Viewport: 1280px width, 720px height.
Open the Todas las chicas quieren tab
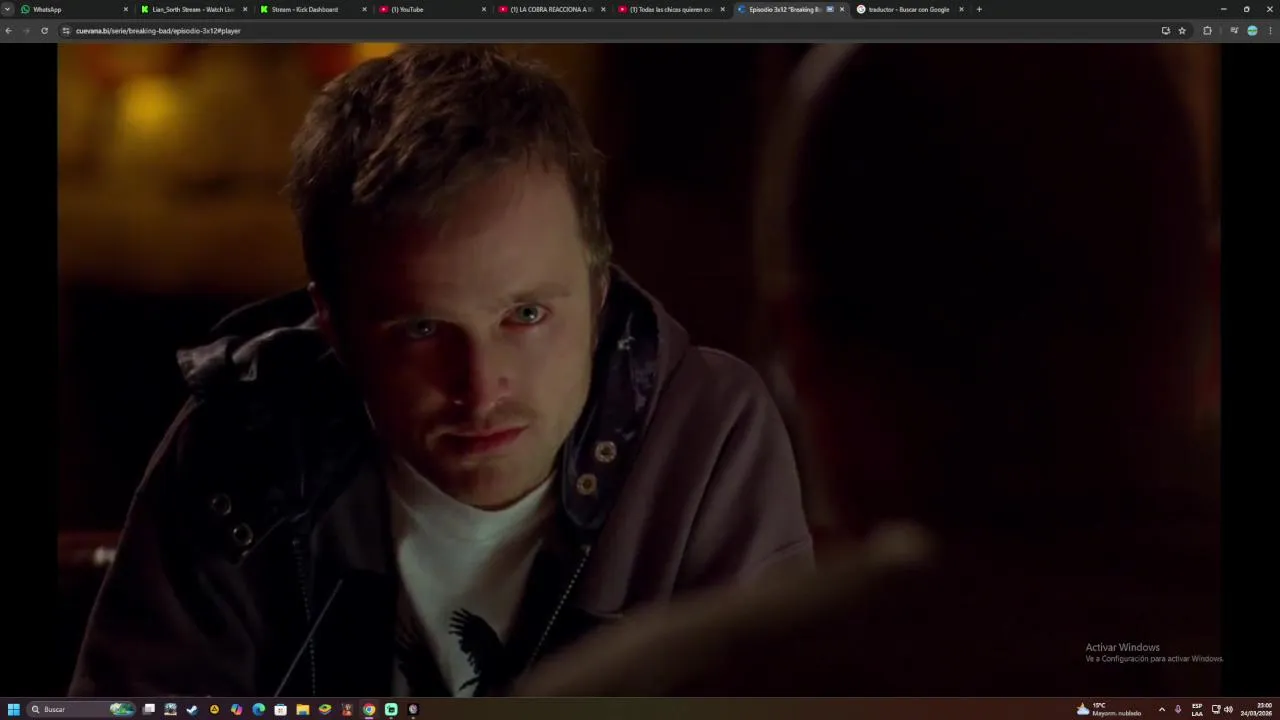670,9
